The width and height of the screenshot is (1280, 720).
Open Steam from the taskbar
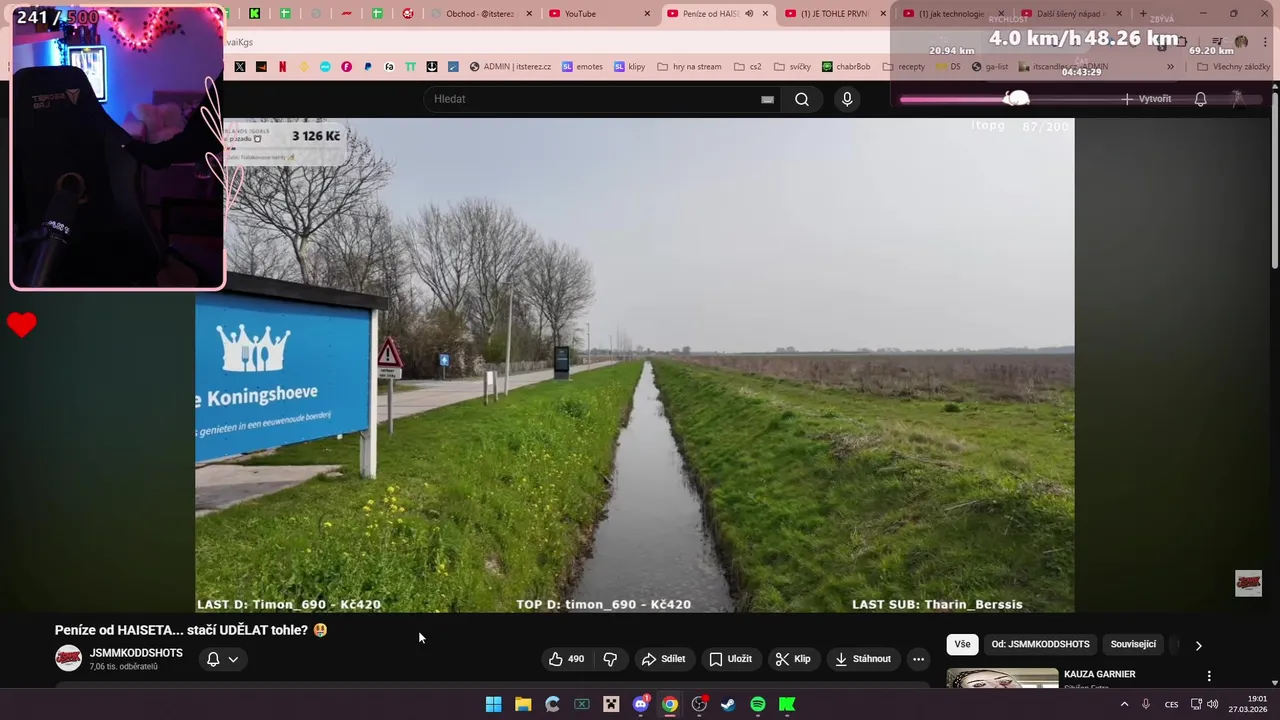pos(728,704)
